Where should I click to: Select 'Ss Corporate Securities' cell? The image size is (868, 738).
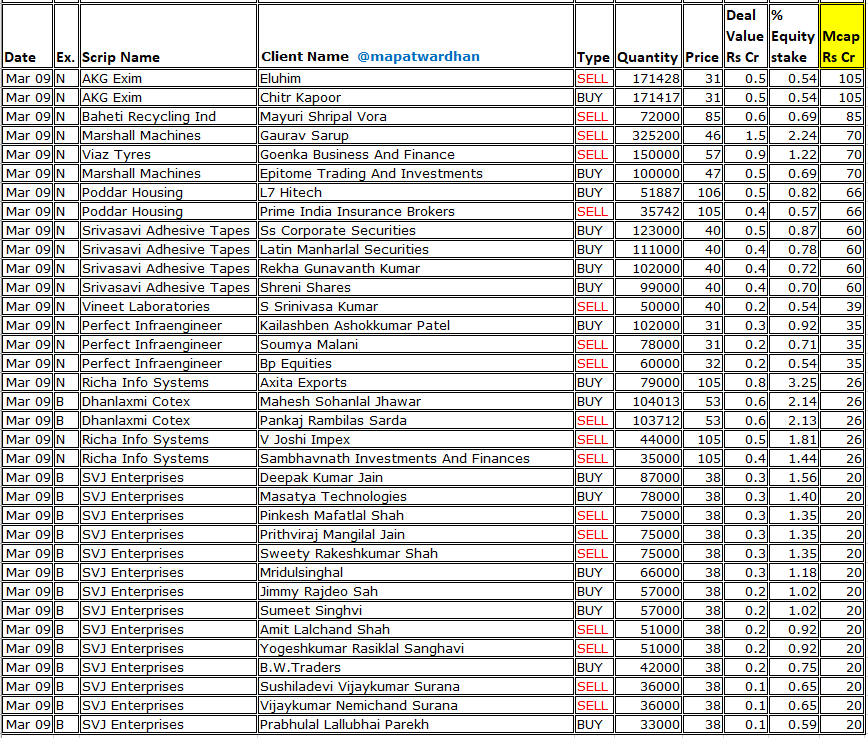(416, 230)
